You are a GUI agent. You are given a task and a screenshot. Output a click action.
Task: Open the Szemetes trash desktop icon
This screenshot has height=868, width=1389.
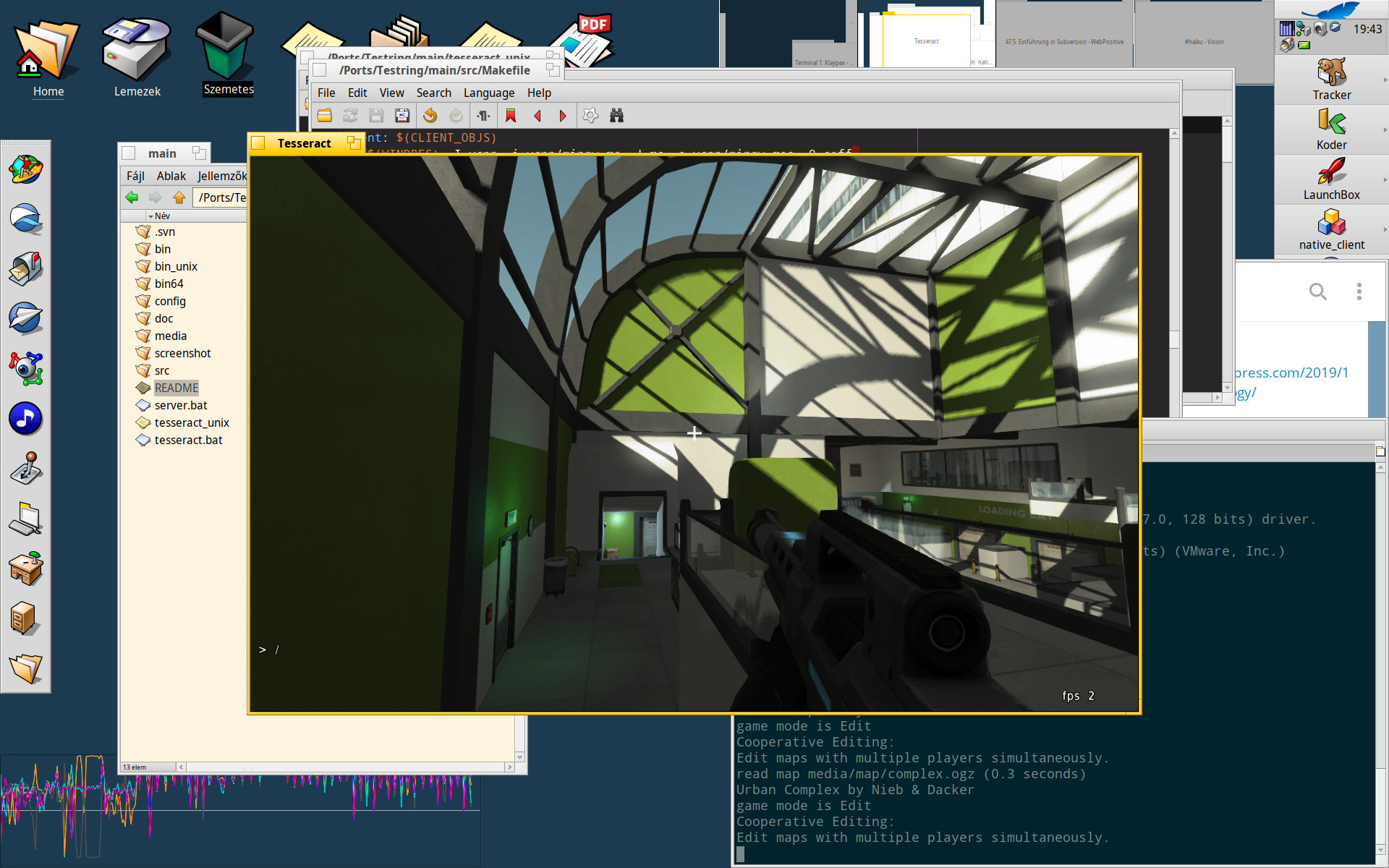point(227,54)
